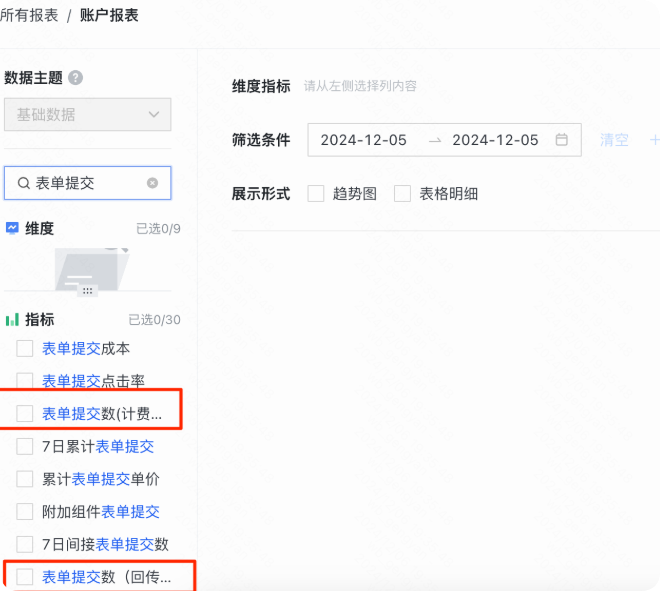
Task: Click the 指标 section heading
Action: click(40, 320)
